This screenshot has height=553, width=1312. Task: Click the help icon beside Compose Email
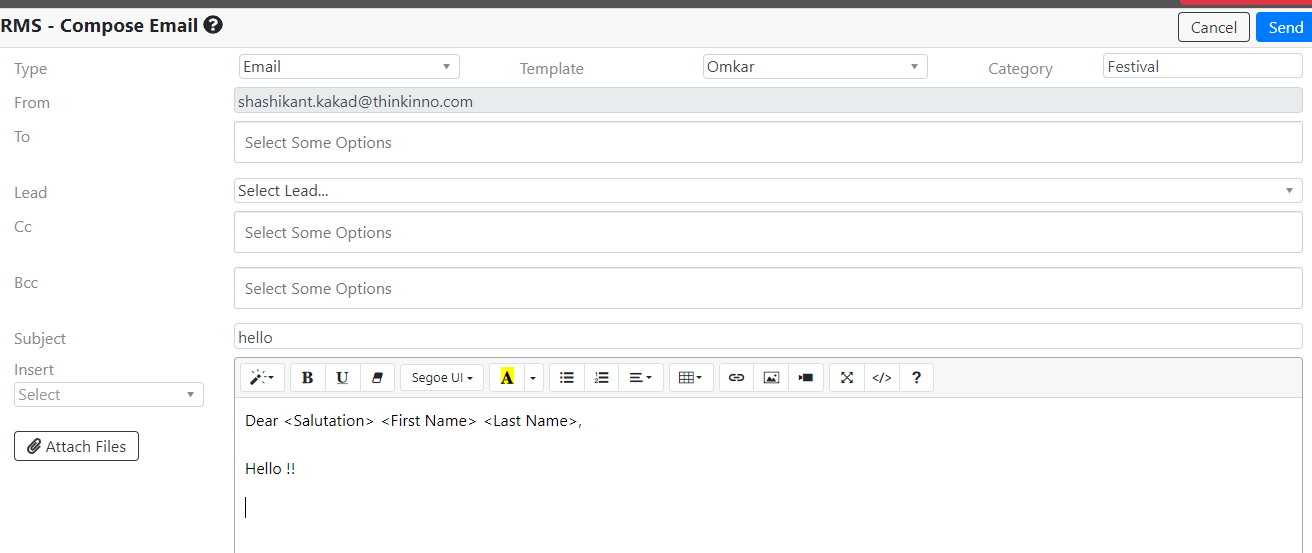213,25
